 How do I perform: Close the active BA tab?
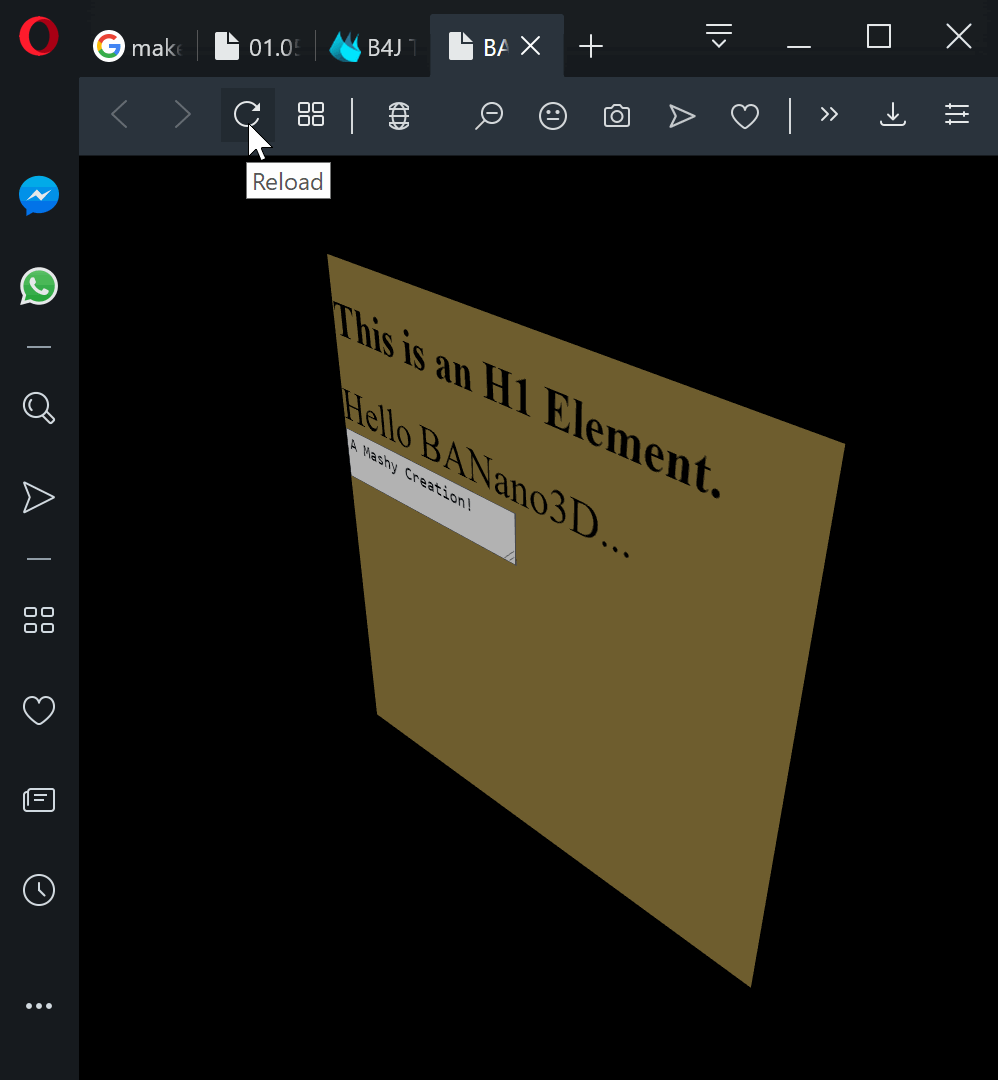[530, 46]
